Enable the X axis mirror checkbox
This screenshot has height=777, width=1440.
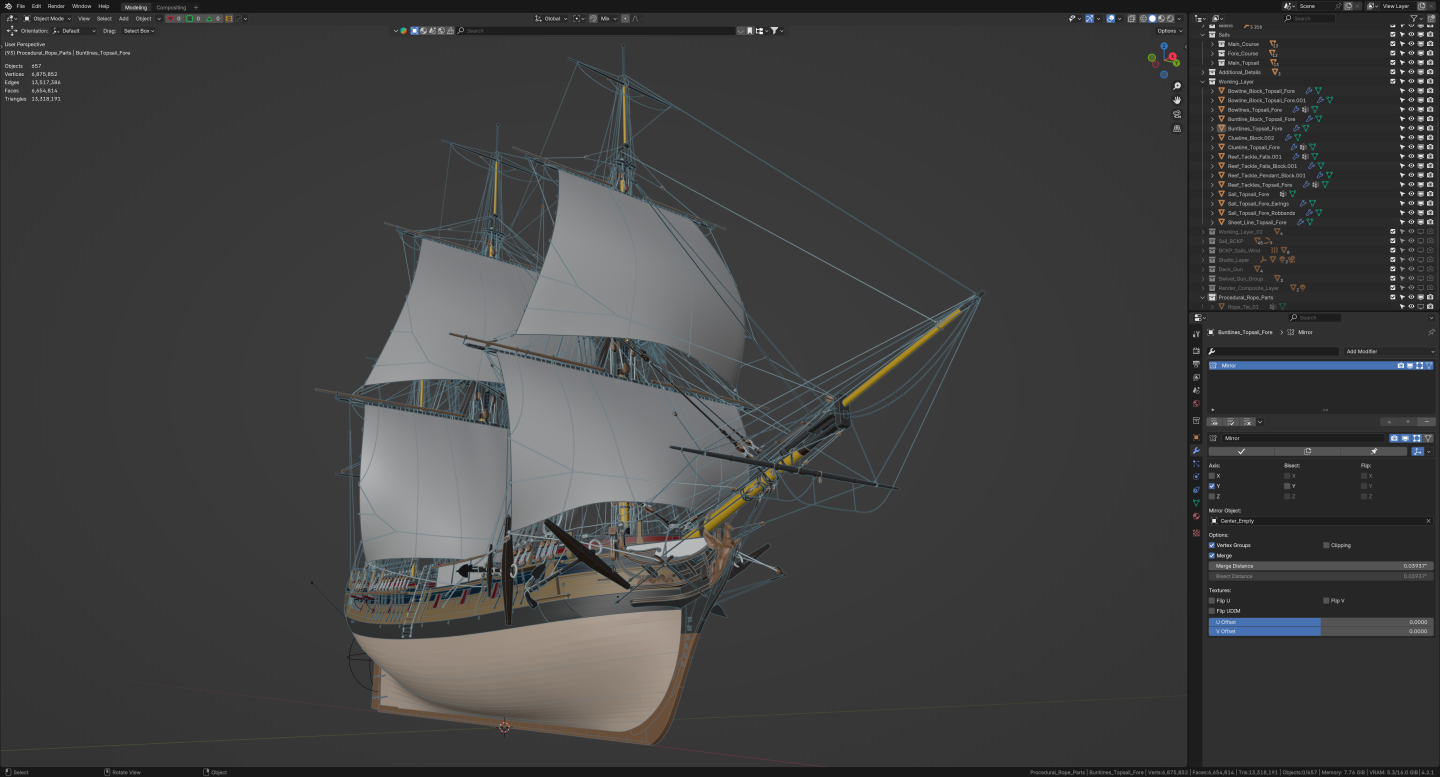tap(1212, 476)
